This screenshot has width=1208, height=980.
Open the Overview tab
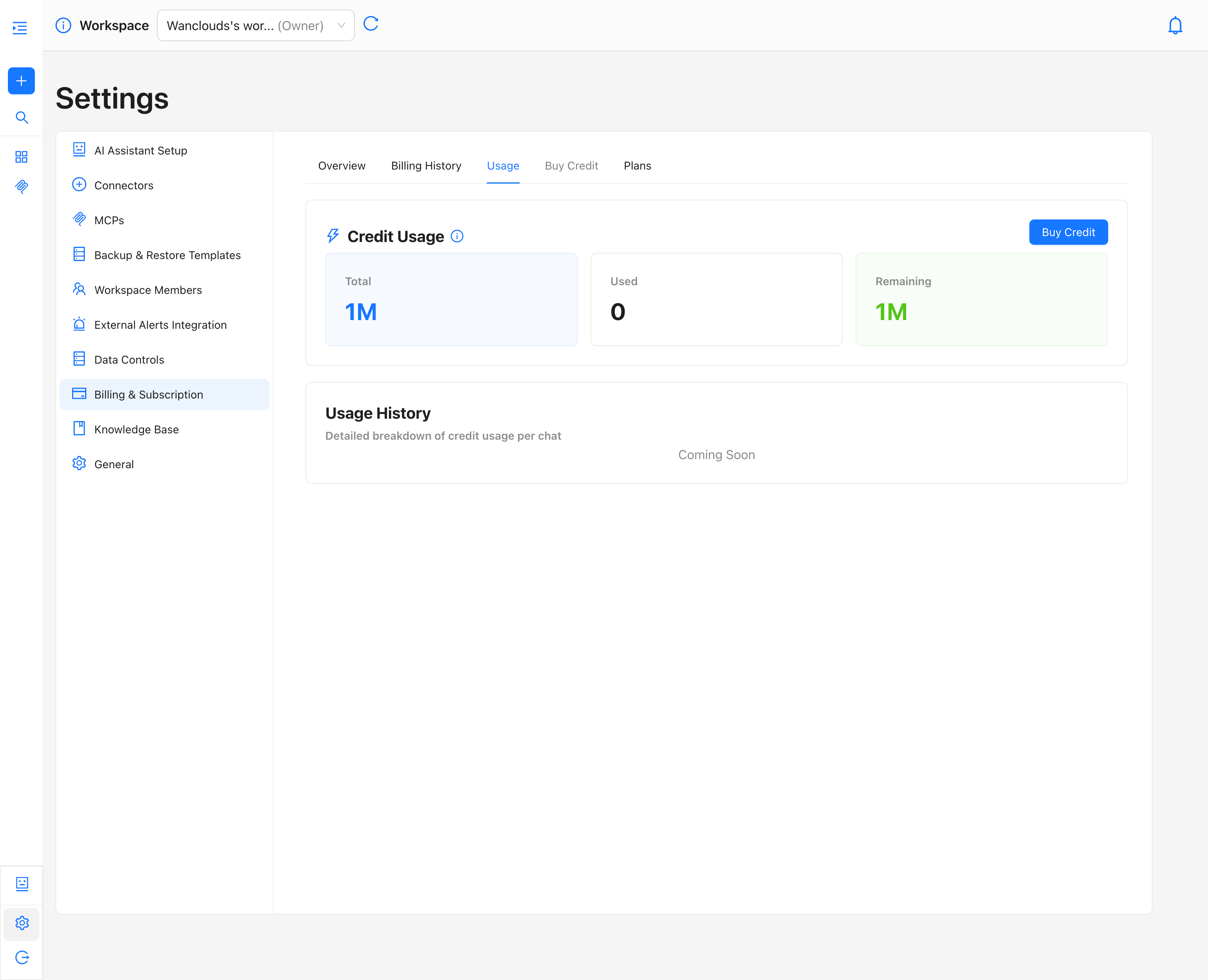(341, 166)
